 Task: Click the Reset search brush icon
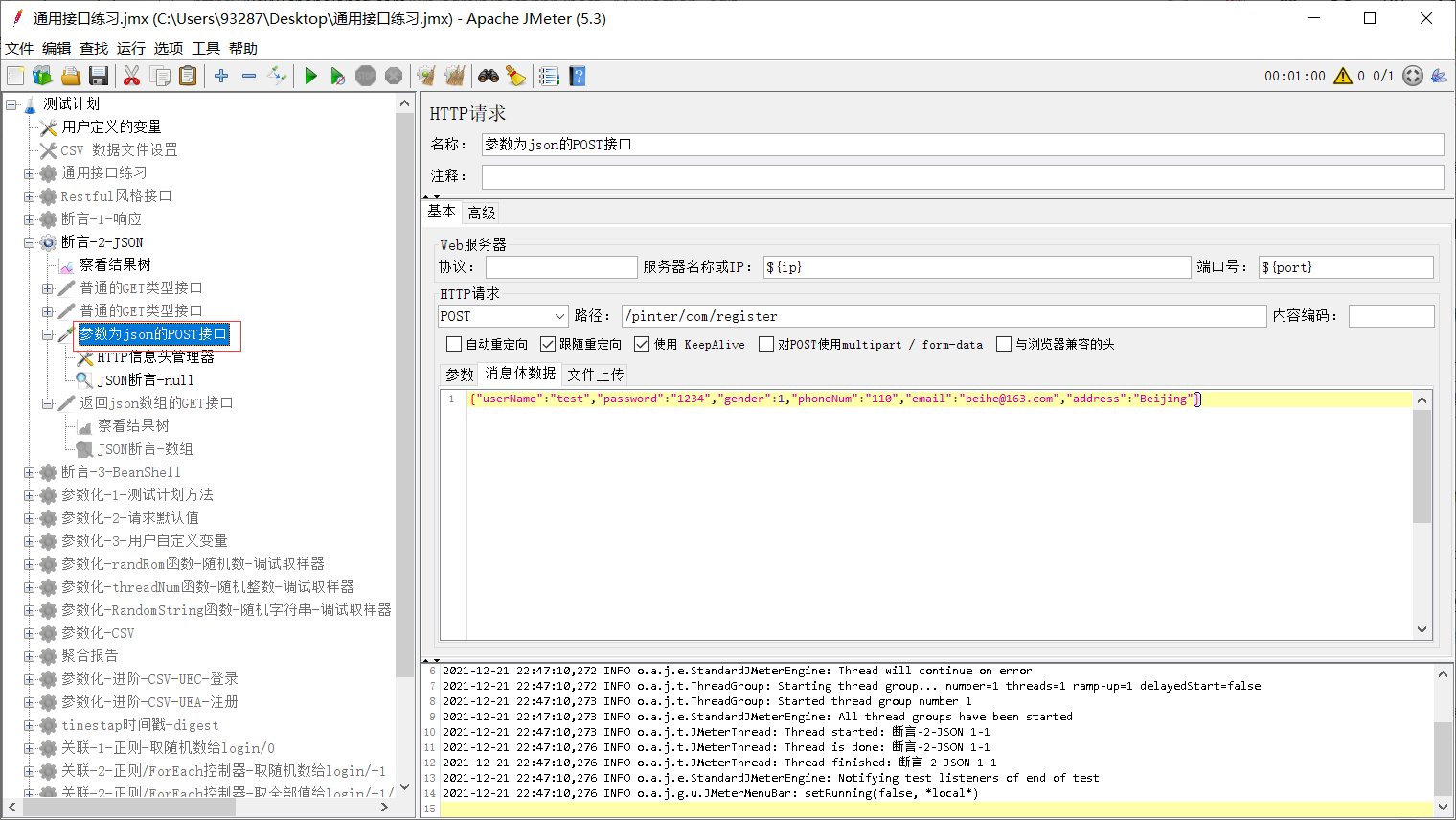coord(516,76)
